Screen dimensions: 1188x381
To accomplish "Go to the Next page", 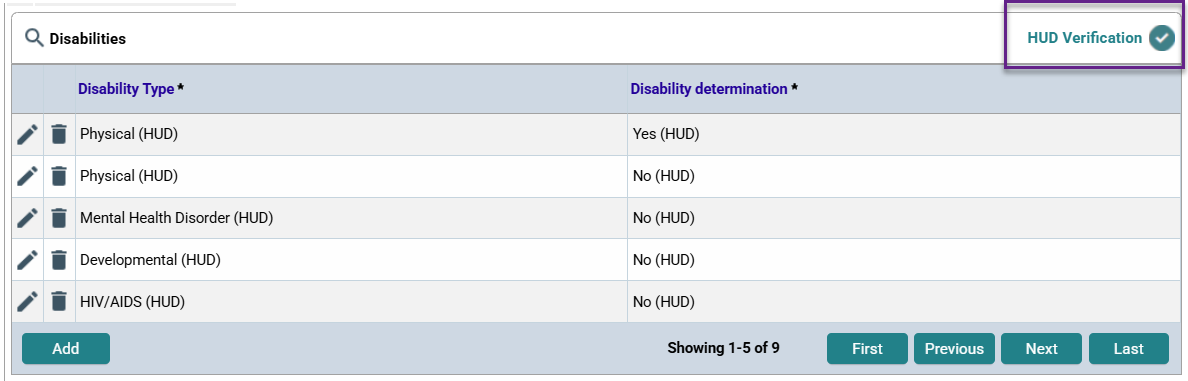I will 1041,348.
